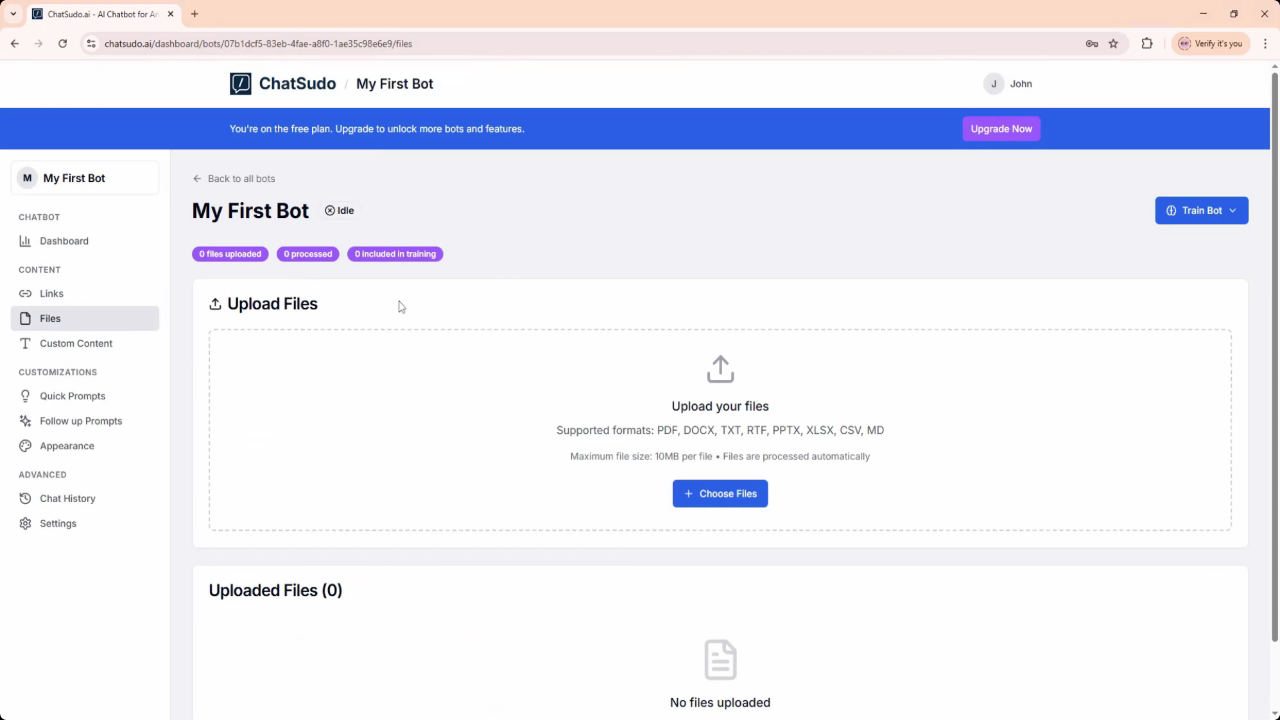
Task: Click the Chat History clock icon
Action: coord(25,498)
